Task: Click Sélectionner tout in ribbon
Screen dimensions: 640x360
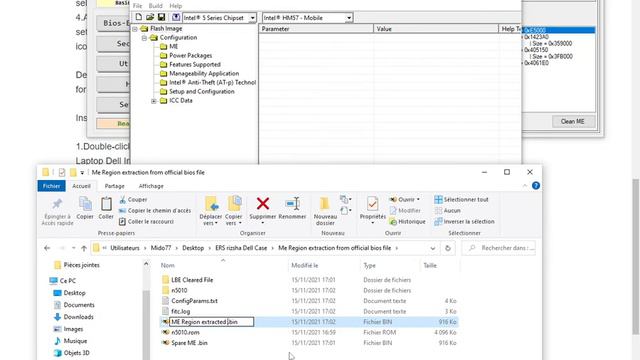Action: [x=461, y=200]
